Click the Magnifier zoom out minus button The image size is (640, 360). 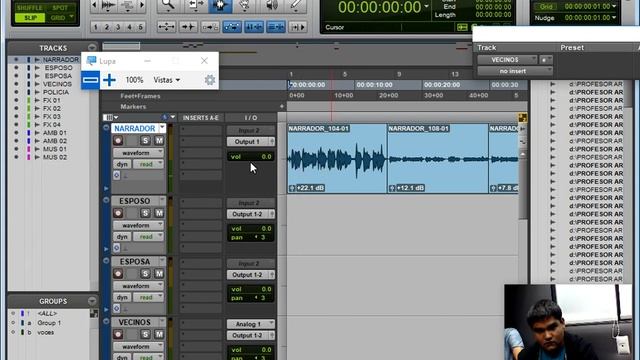click(x=90, y=80)
